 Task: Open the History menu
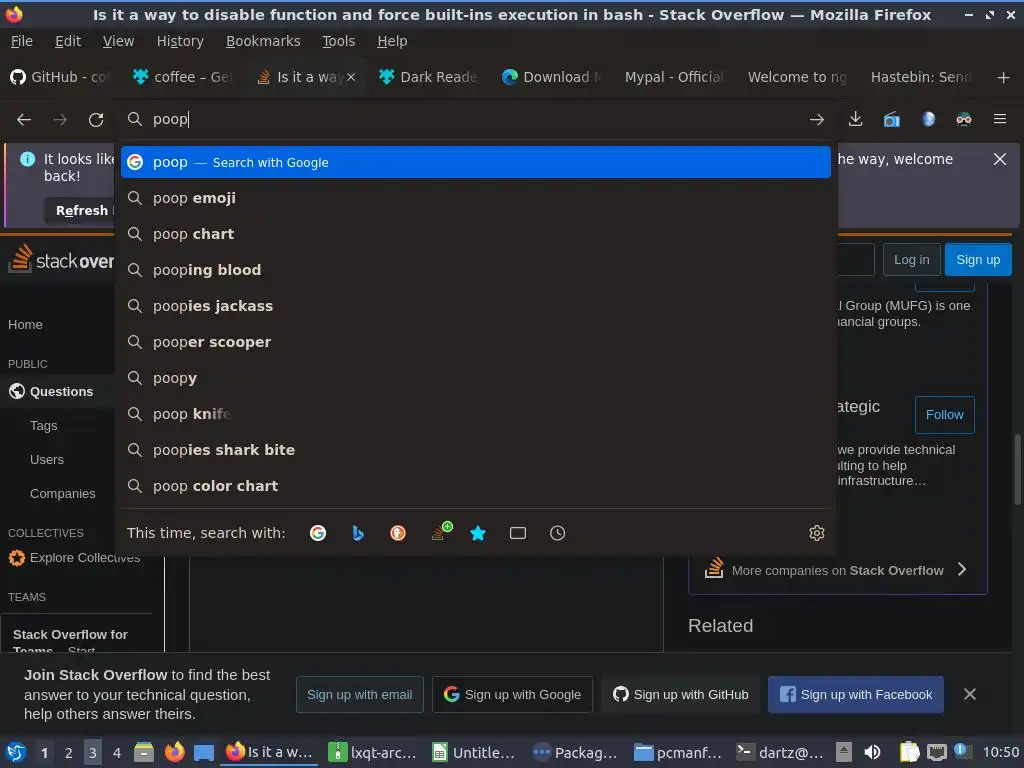[x=180, y=41]
